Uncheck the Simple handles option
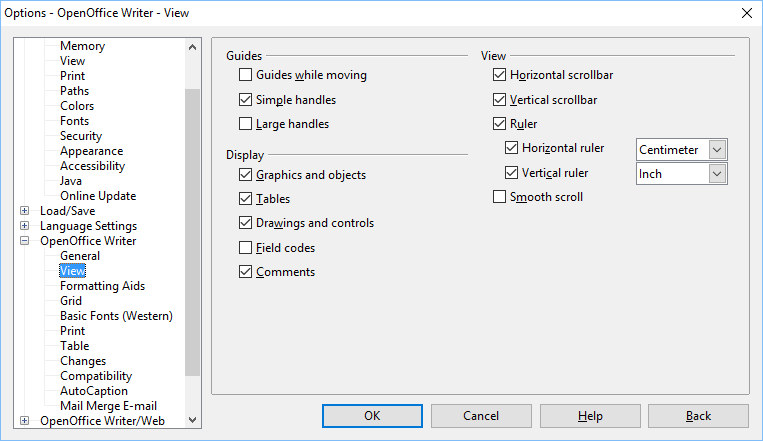Screen dimensions: 763x441 coord(246,100)
